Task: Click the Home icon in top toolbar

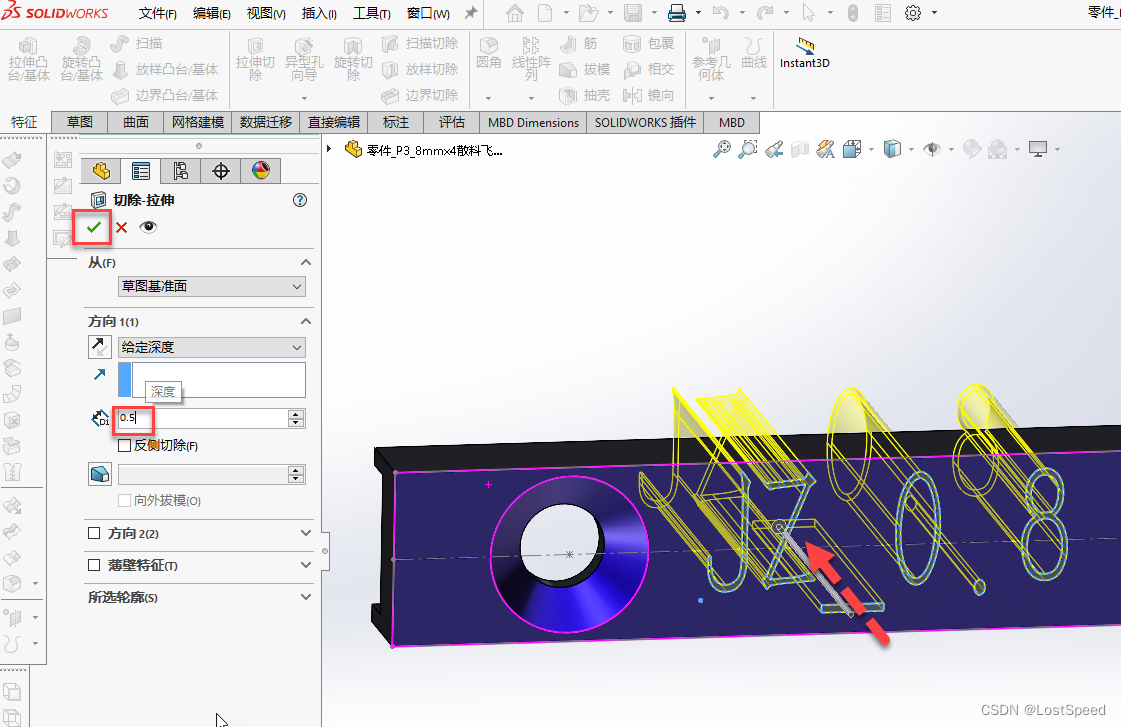Action: tap(515, 13)
